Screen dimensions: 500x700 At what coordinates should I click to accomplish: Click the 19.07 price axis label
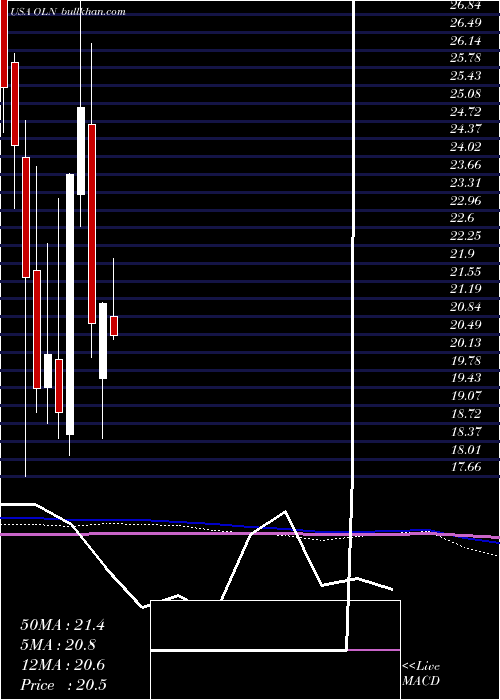click(466, 395)
